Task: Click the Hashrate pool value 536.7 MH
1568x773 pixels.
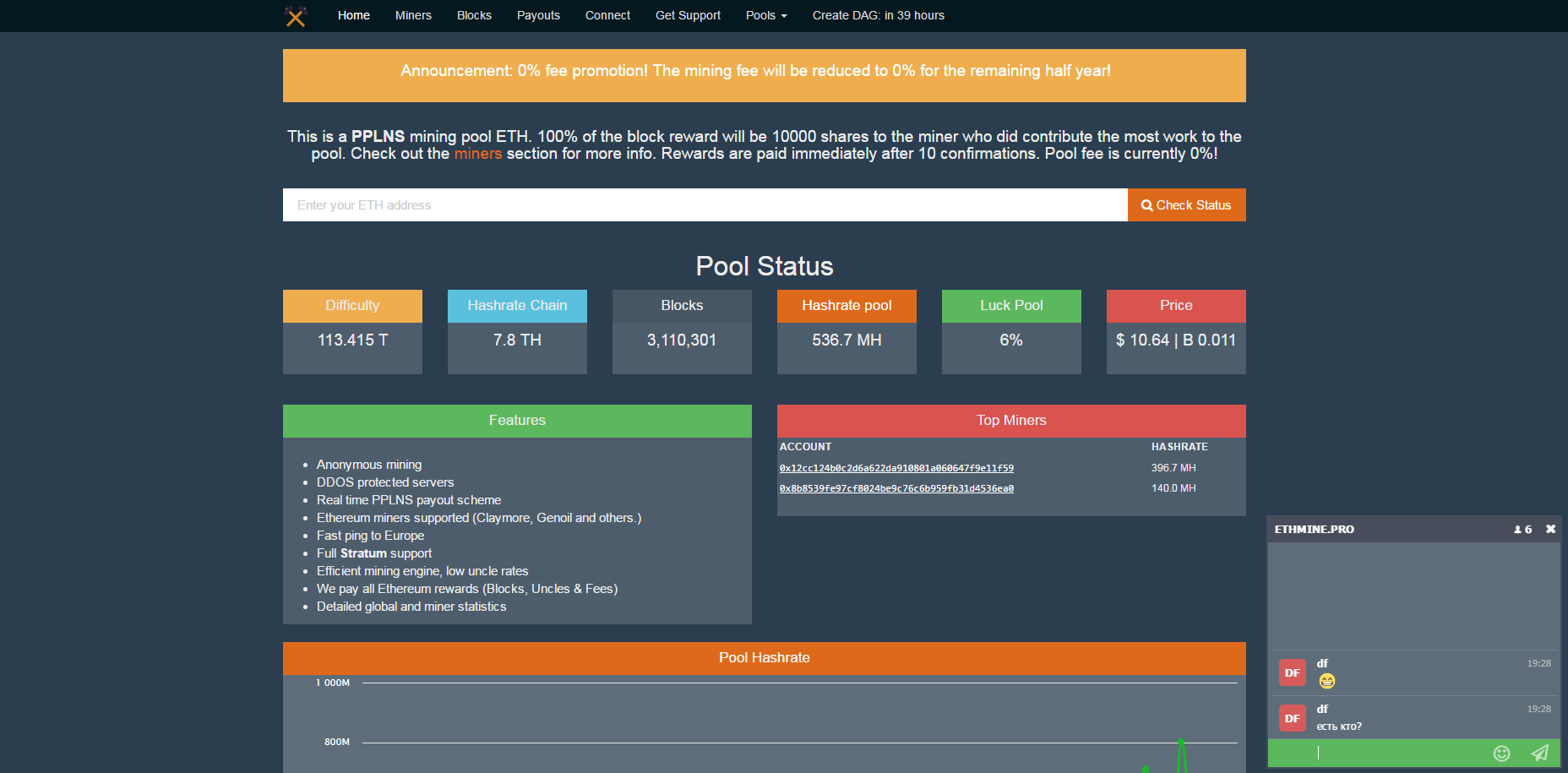Action: click(847, 340)
